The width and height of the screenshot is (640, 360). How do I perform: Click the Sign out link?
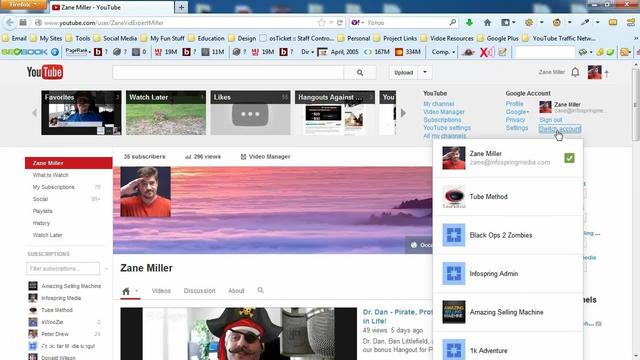(x=551, y=120)
